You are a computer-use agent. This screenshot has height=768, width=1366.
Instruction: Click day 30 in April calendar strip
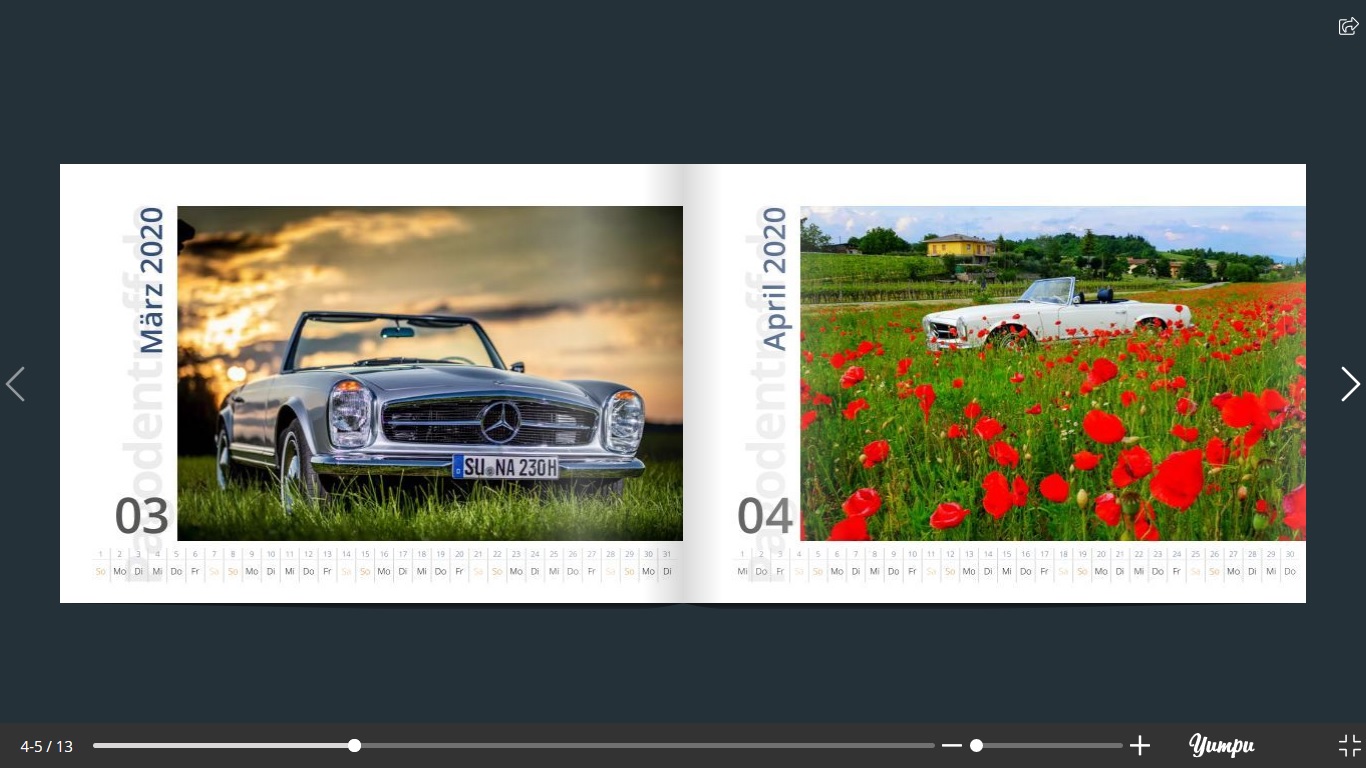click(x=1290, y=554)
